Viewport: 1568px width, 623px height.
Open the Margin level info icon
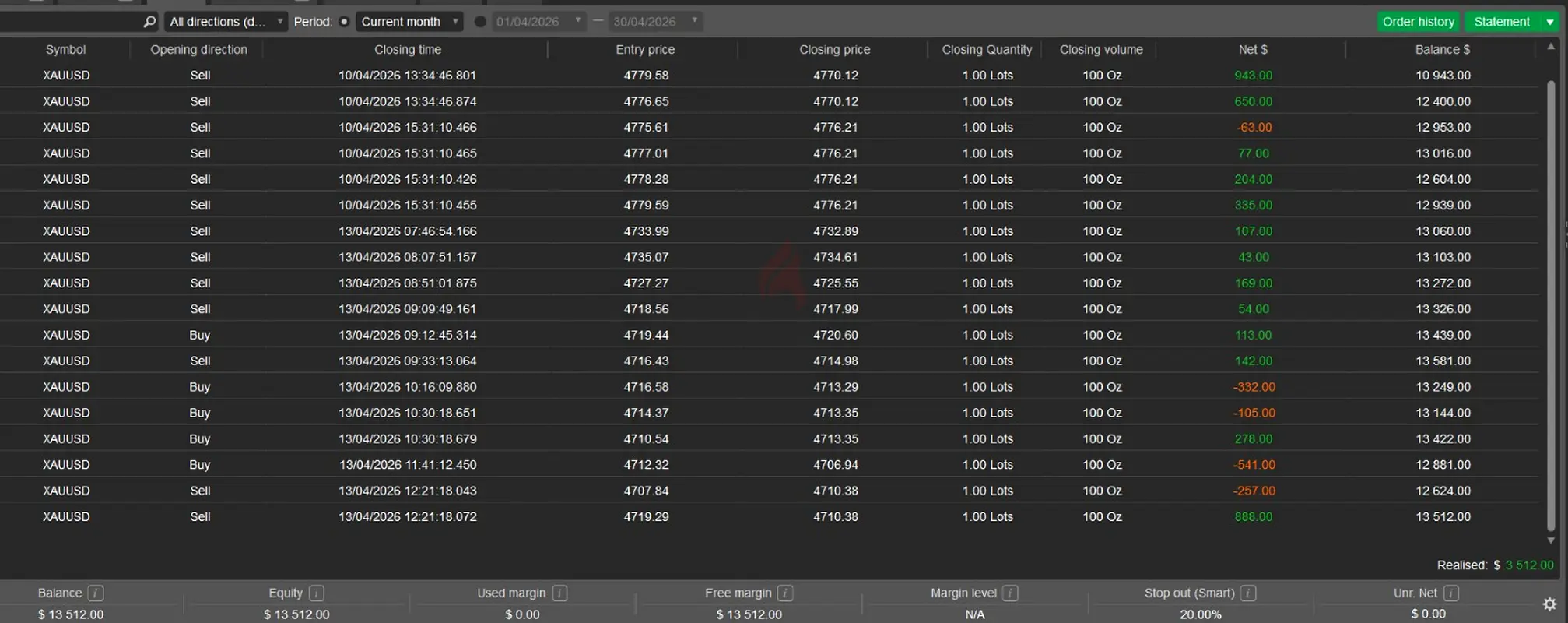point(1010,593)
